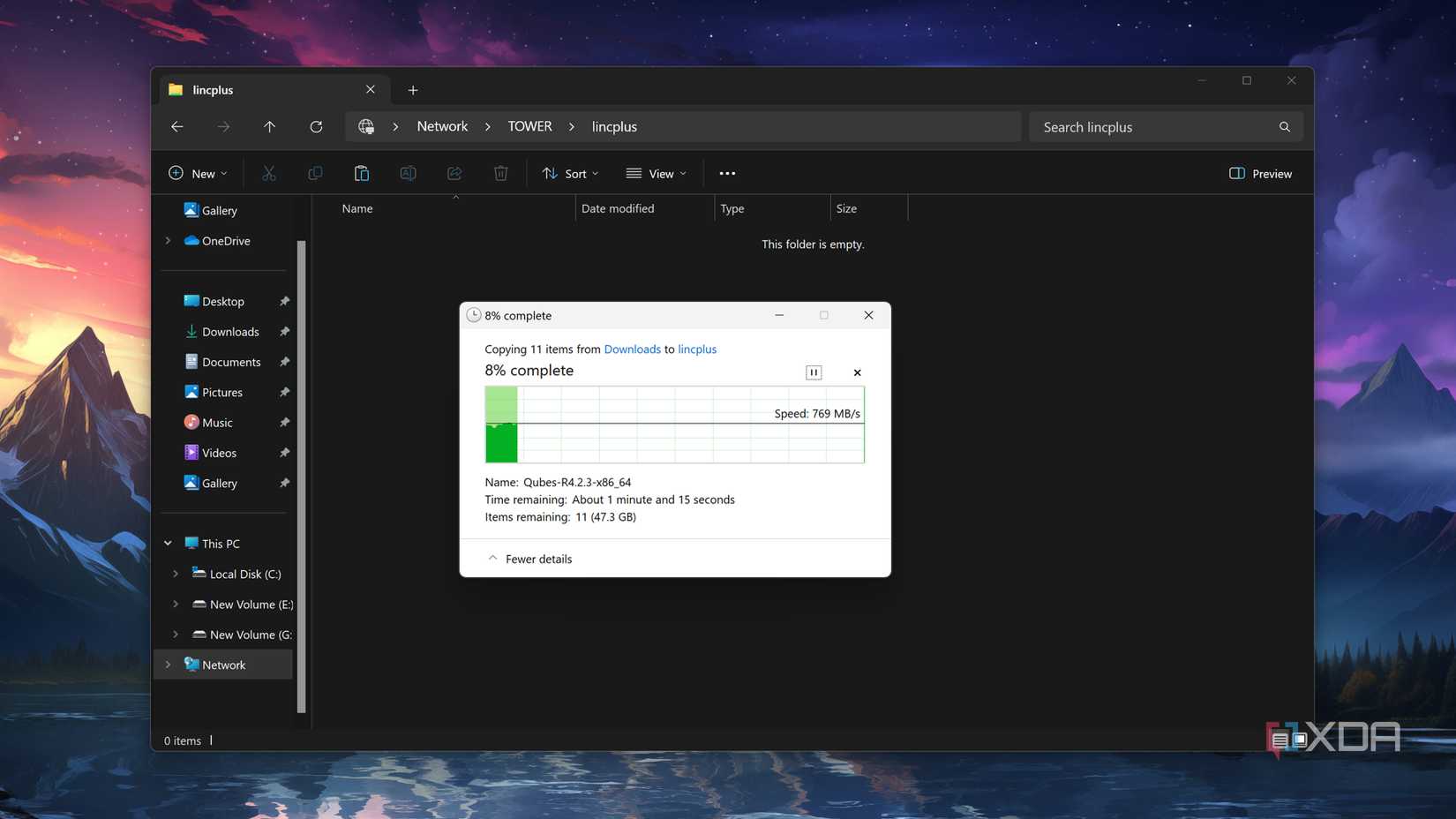Click the green copy progress graph
The image size is (1456, 819).
tap(675, 425)
